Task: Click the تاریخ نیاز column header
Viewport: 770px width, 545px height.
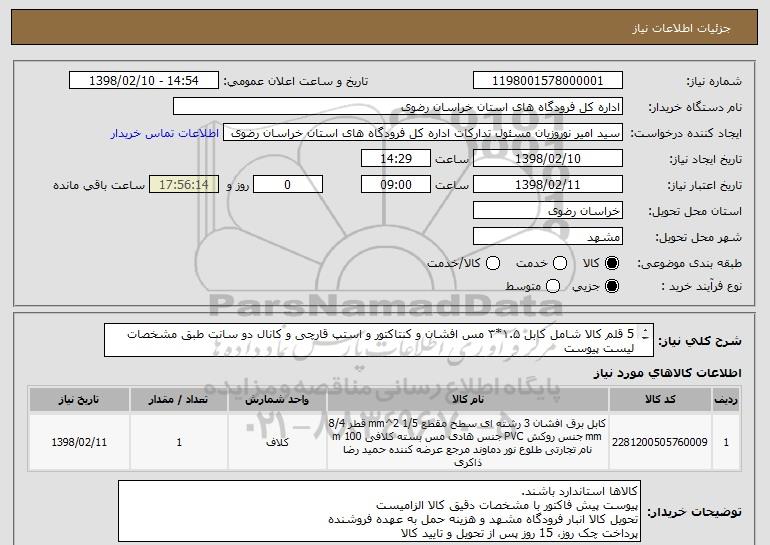Action: (x=79, y=400)
